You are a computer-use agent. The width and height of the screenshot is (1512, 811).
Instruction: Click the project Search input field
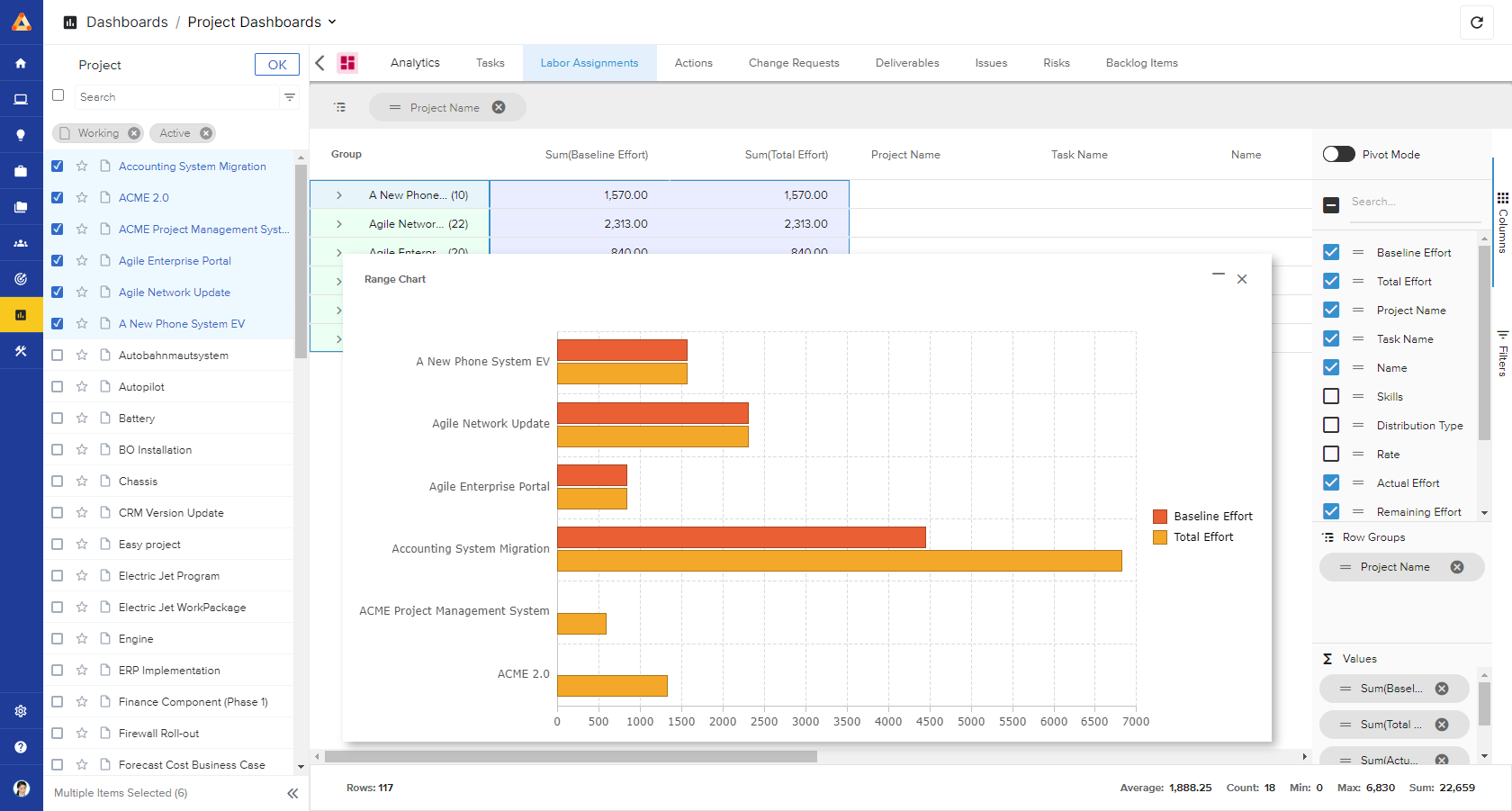(177, 97)
